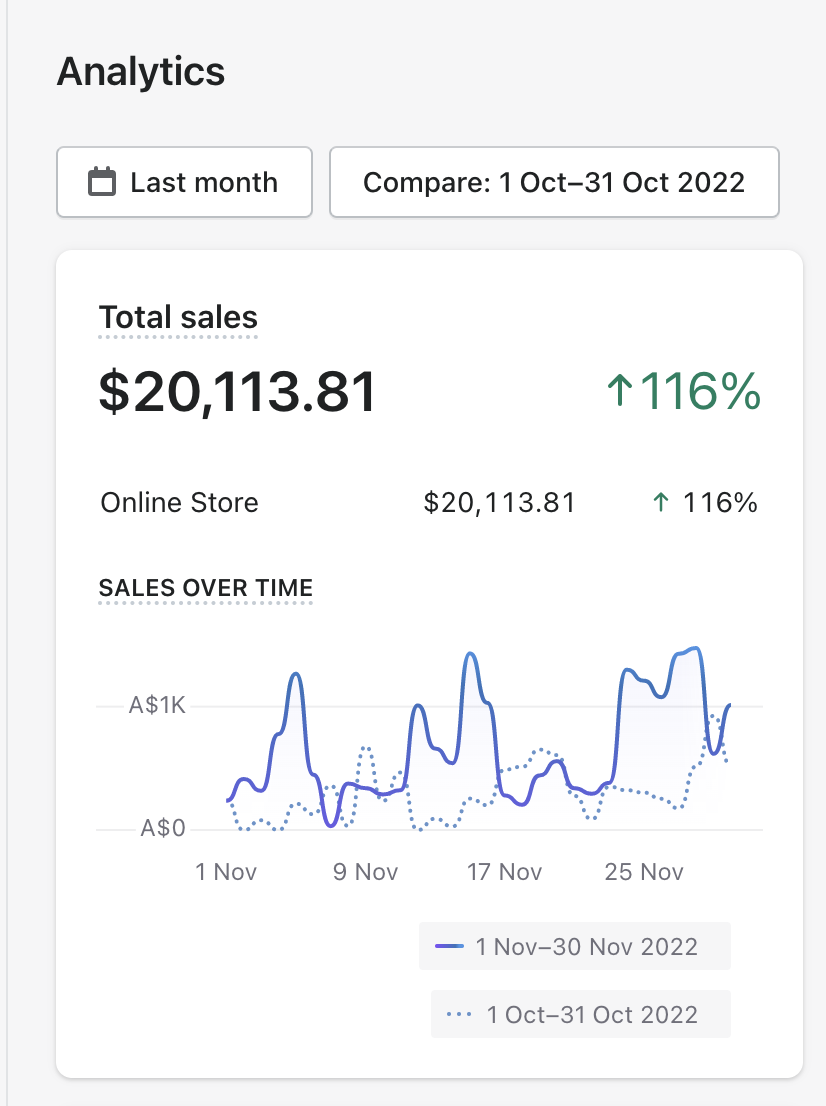The height and width of the screenshot is (1106, 826).
Task: Click the small up arrow in Online Store row
Action: [660, 502]
